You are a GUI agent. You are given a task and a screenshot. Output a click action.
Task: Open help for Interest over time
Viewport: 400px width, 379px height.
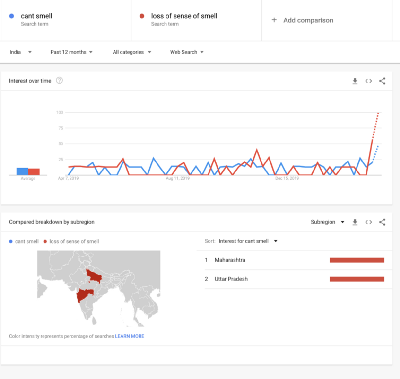59,81
